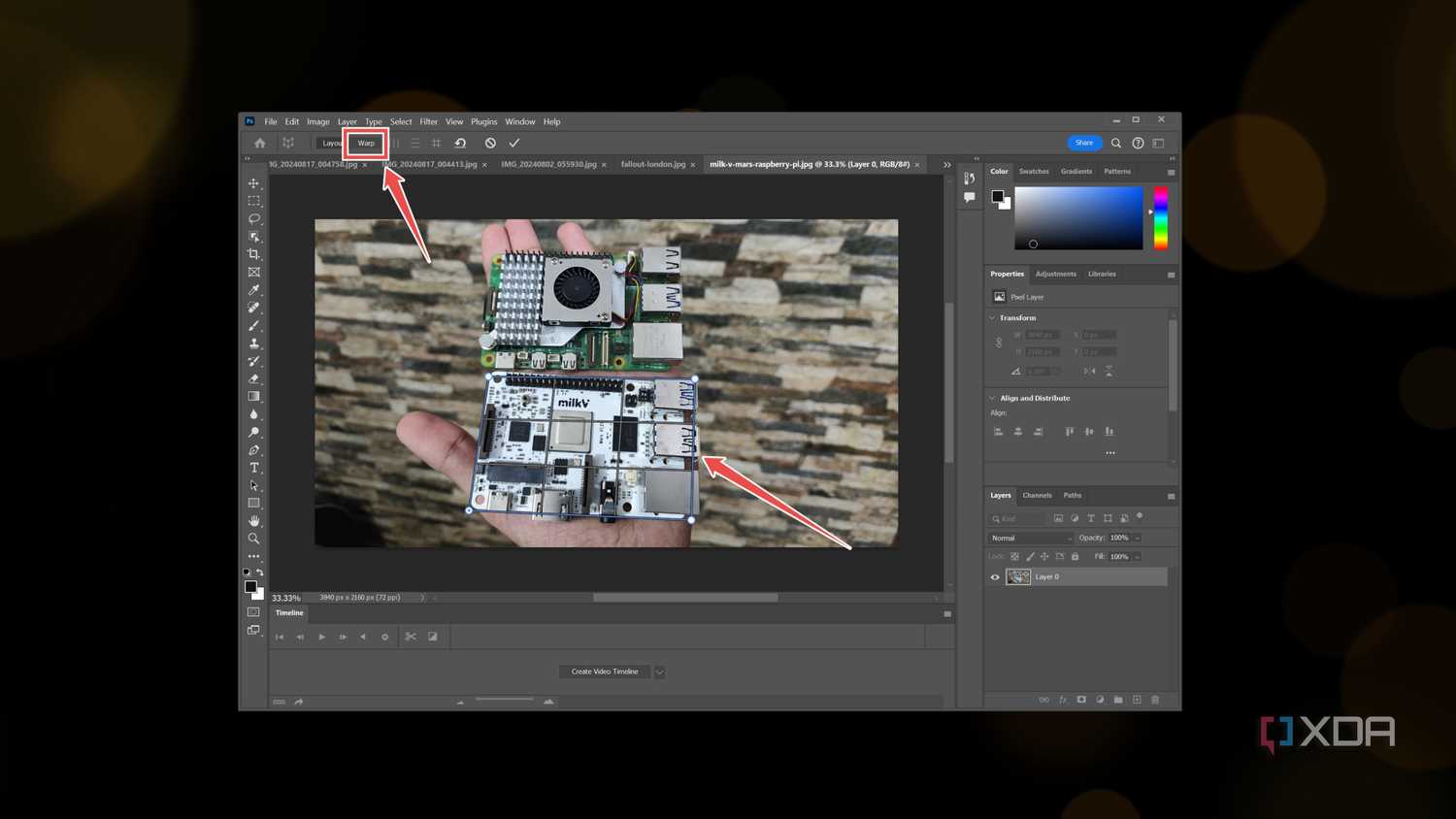
Task: Select the Crop tool
Action: click(254, 254)
